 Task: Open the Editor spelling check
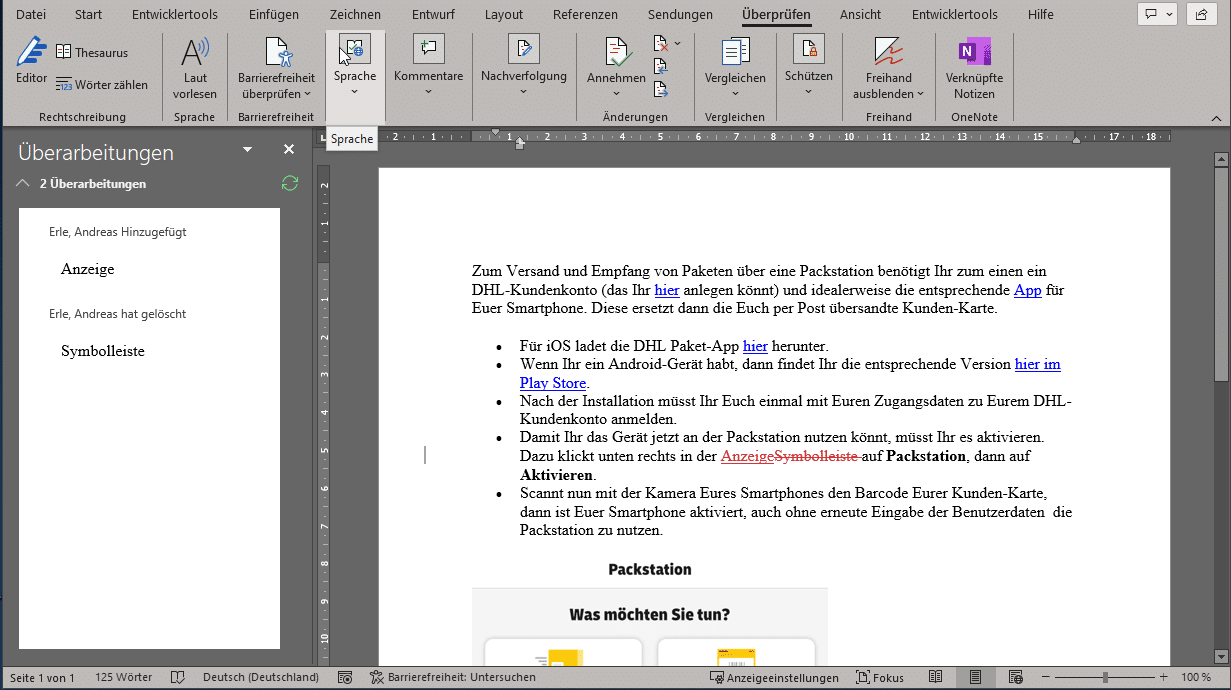click(31, 59)
